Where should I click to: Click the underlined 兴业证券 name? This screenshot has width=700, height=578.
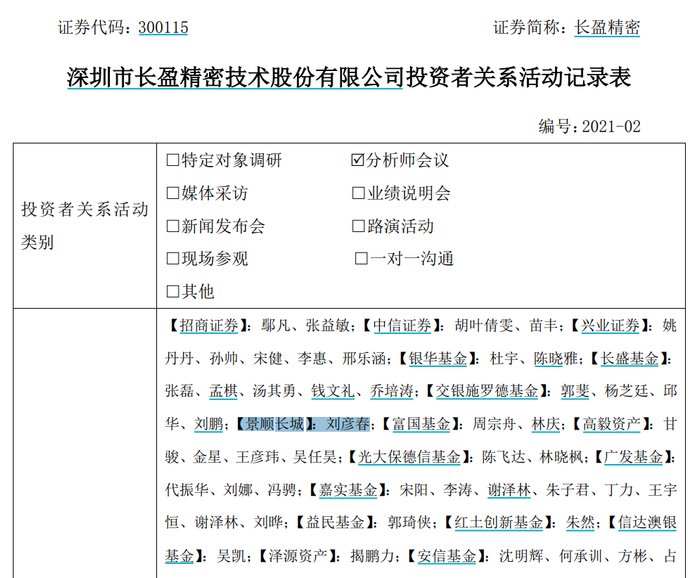pyautogui.click(x=610, y=325)
